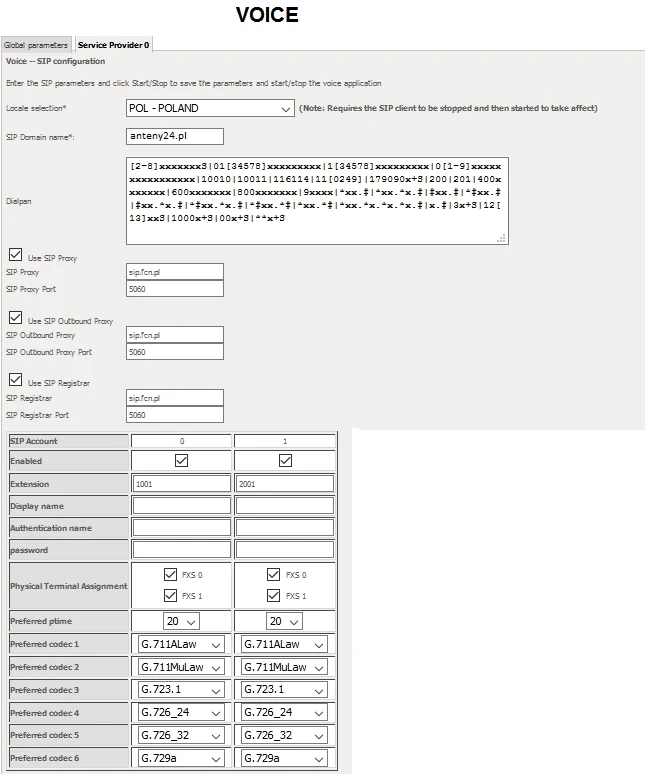Viewport: 648px width, 776px height.
Task: Open Preferred codec 6 dropdown for account 1
Action: (x=285, y=759)
